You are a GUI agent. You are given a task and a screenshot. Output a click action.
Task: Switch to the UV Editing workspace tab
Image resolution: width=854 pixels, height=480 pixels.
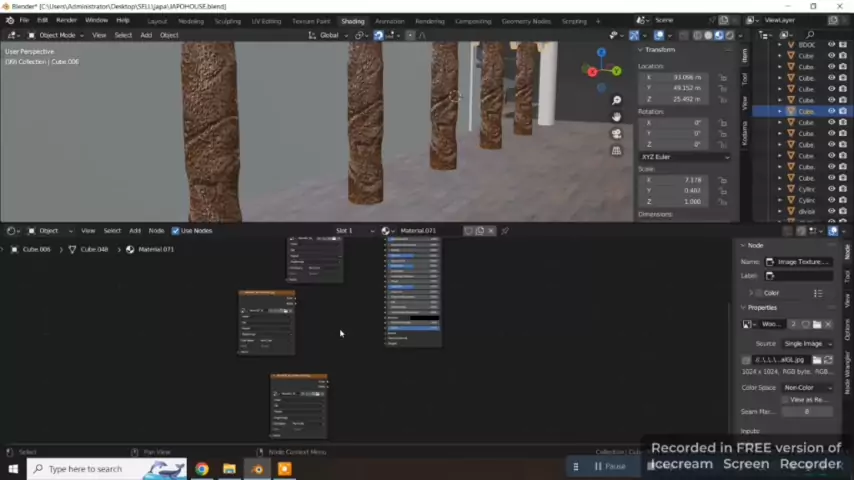266,21
